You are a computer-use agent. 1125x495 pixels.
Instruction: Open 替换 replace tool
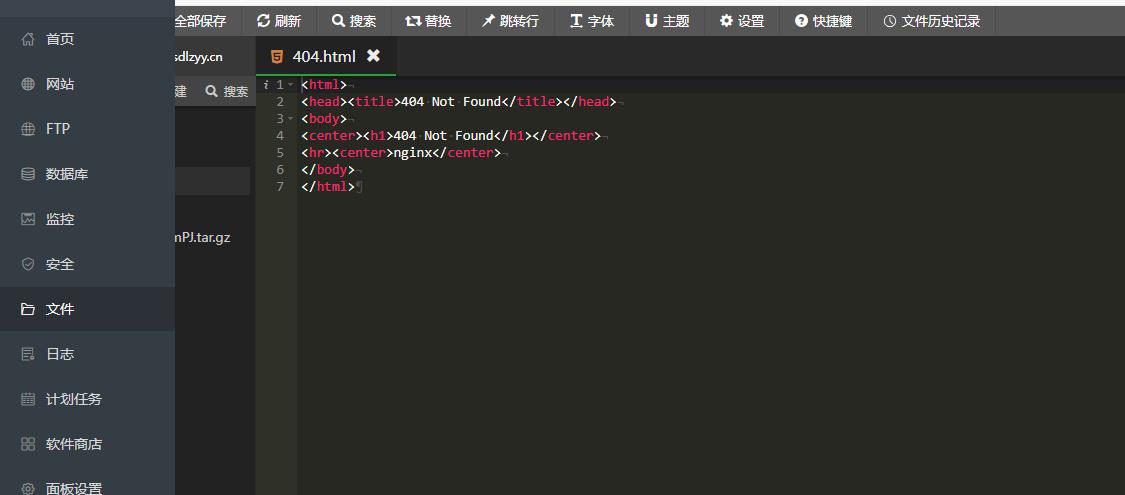pos(428,22)
